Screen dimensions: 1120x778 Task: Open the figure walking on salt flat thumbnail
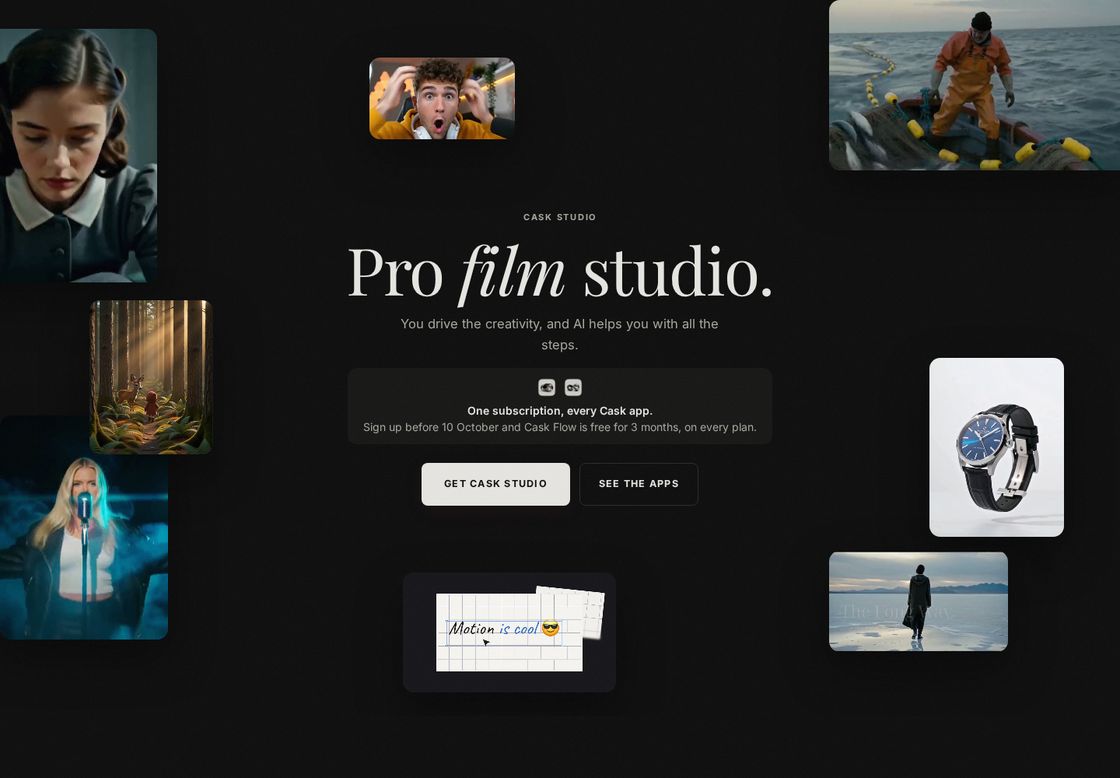918,602
